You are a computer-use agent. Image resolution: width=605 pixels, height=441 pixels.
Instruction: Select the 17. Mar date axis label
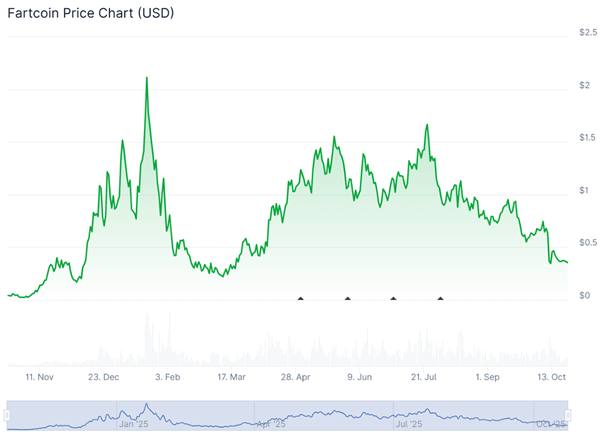(231, 377)
